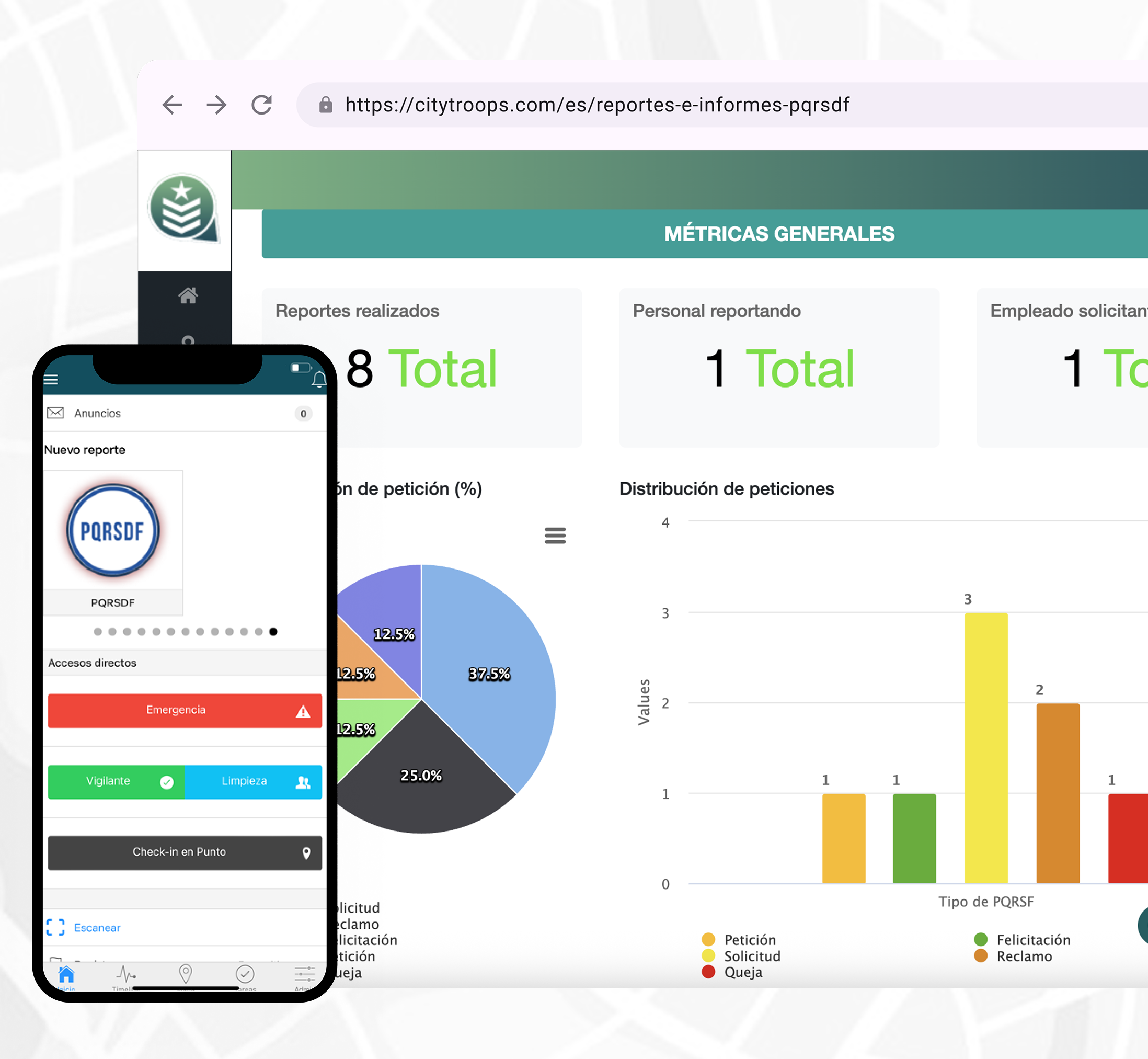This screenshot has width=1148, height=1059.
Task: Click the people icon on Limpieza
Action: [x=303, y=782]
